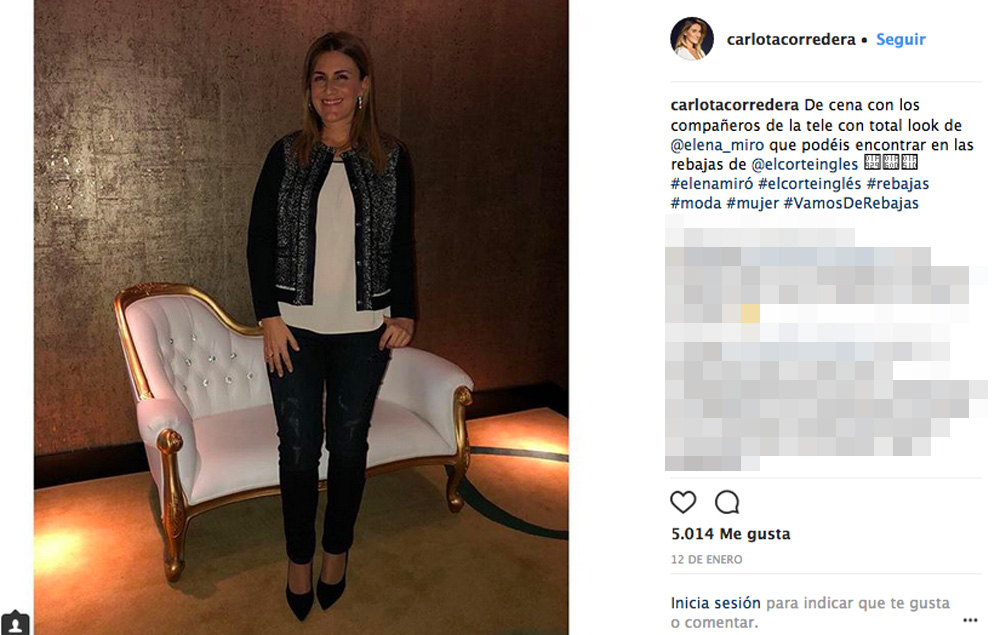Screen dimensions: 1000x635
Task: View the 5.014 Me gusta likes list
Action: coord(730,534)
